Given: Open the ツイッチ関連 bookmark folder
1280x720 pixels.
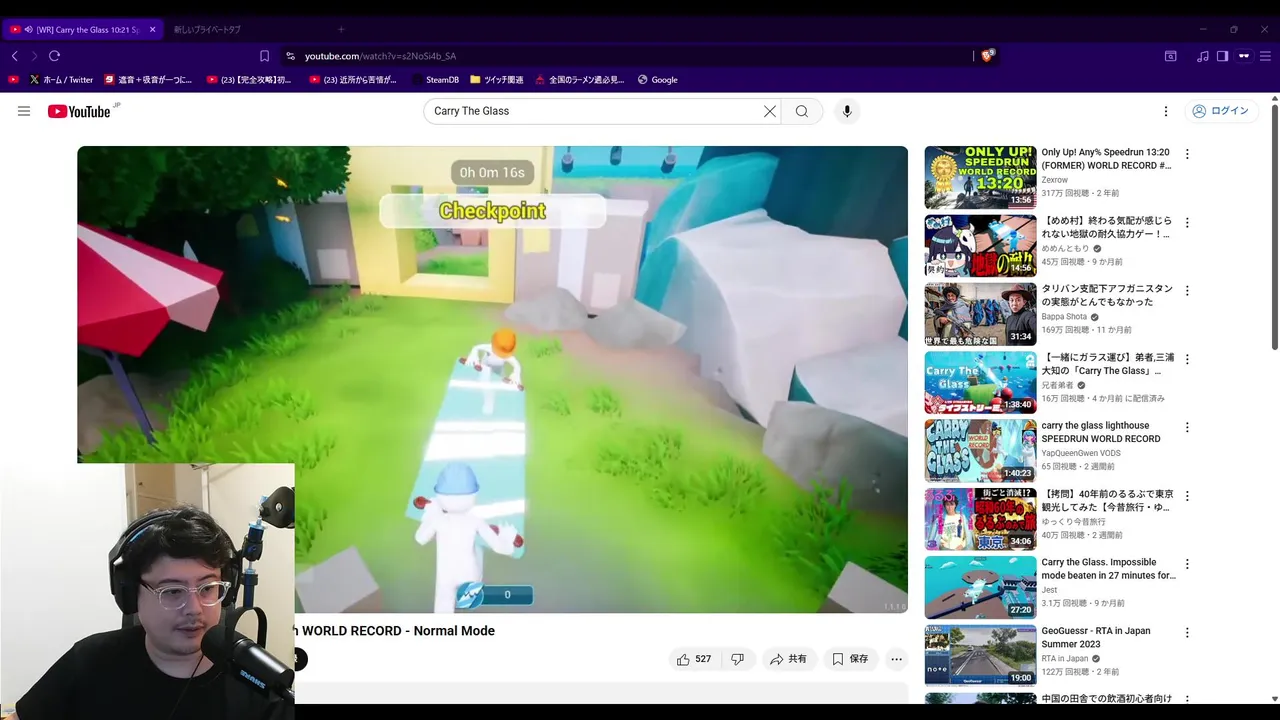Looking at the screenshot, I should click(x=496, y=80).
